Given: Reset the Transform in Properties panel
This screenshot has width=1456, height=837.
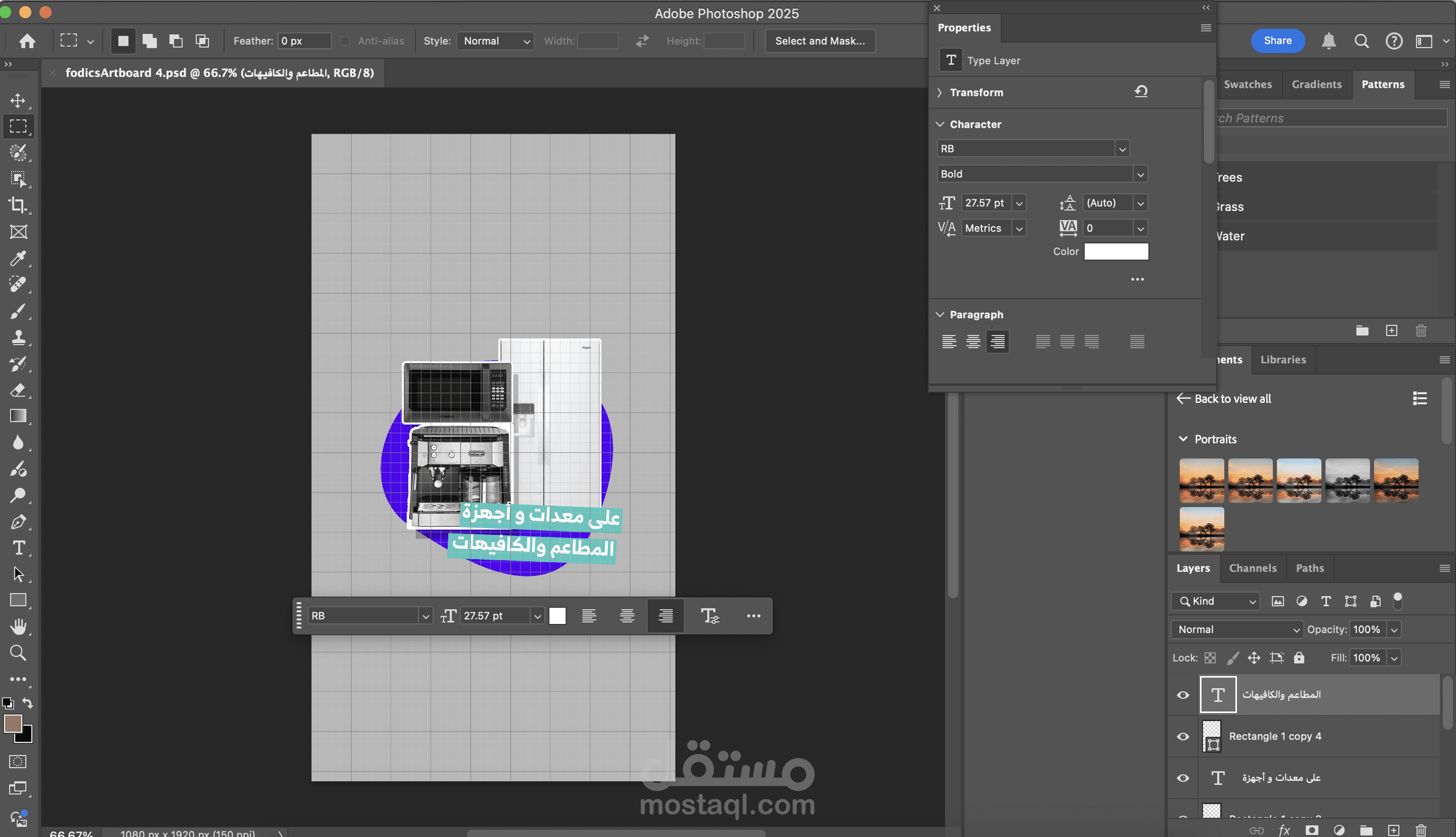Looking at the screenshot, I should (x=1140, y=92).
